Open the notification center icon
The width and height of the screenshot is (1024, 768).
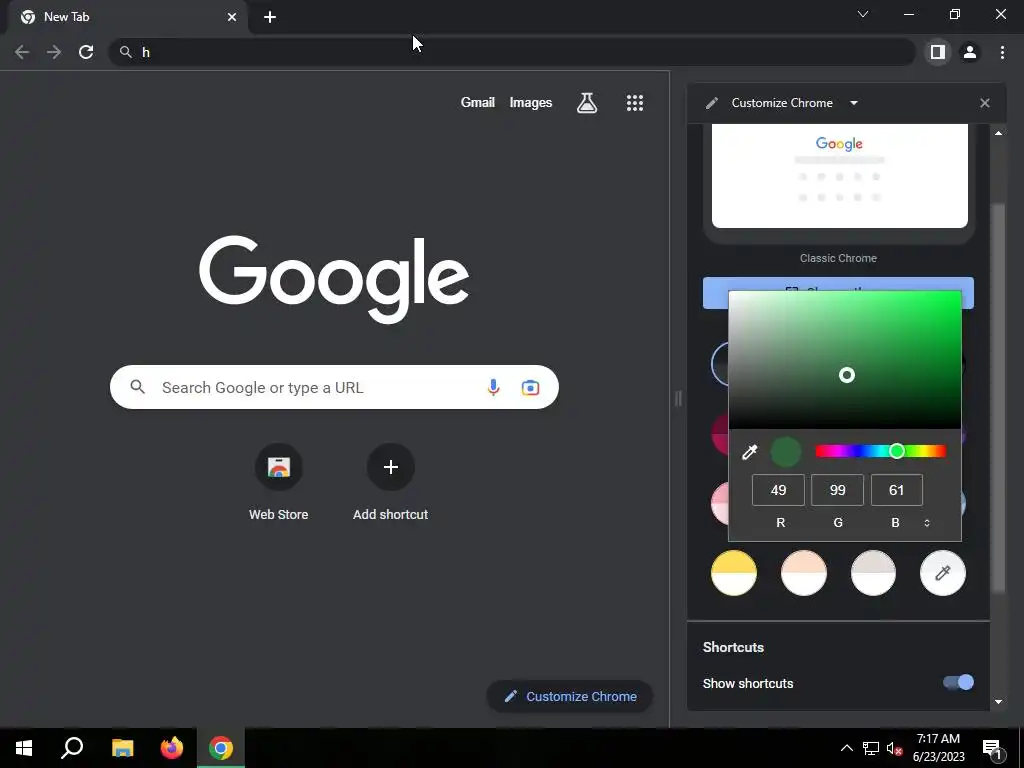pyautogui.click(x=992, y=748)
